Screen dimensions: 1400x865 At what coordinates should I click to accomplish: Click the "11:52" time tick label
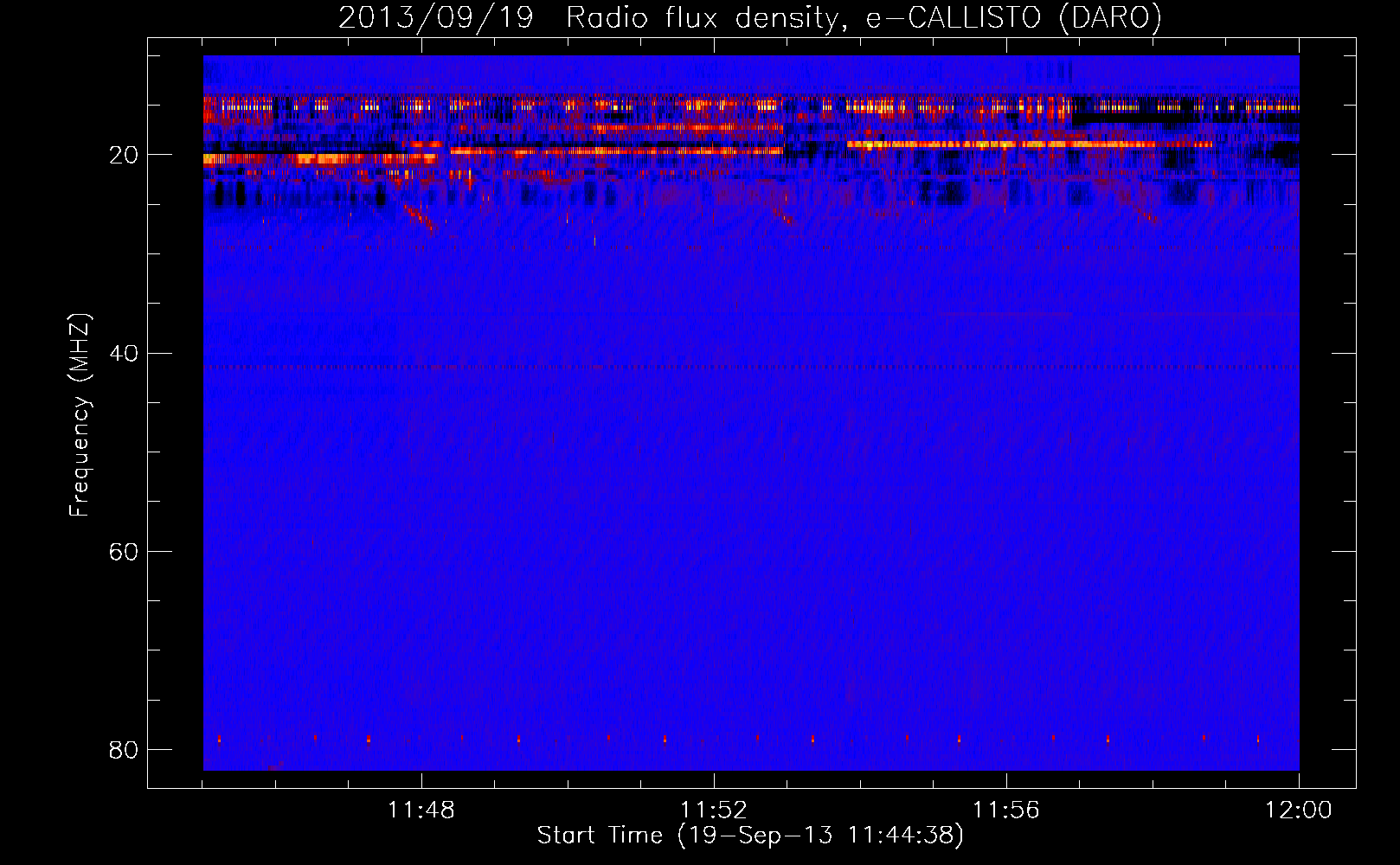tap(714, 811)
